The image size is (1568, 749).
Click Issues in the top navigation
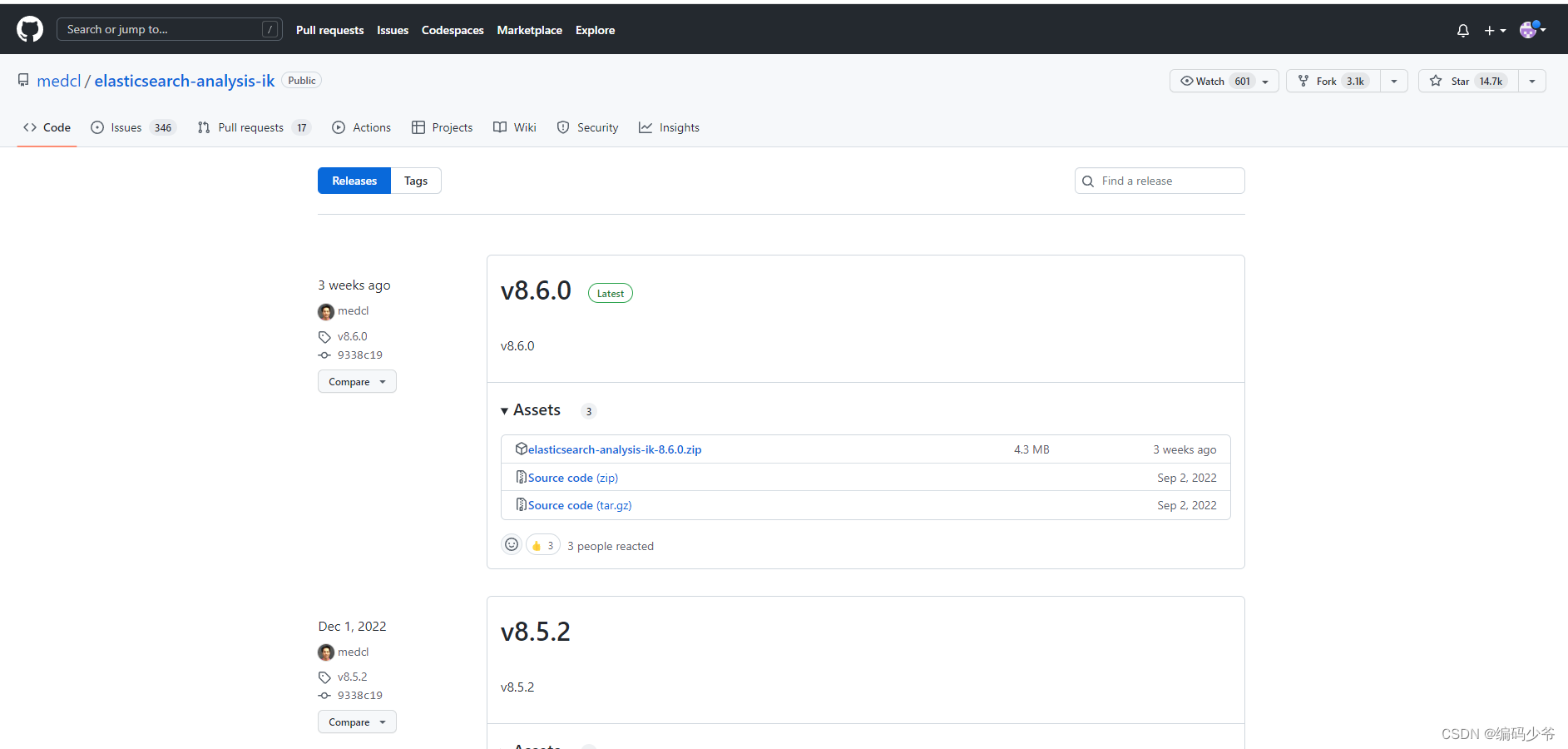393,30
